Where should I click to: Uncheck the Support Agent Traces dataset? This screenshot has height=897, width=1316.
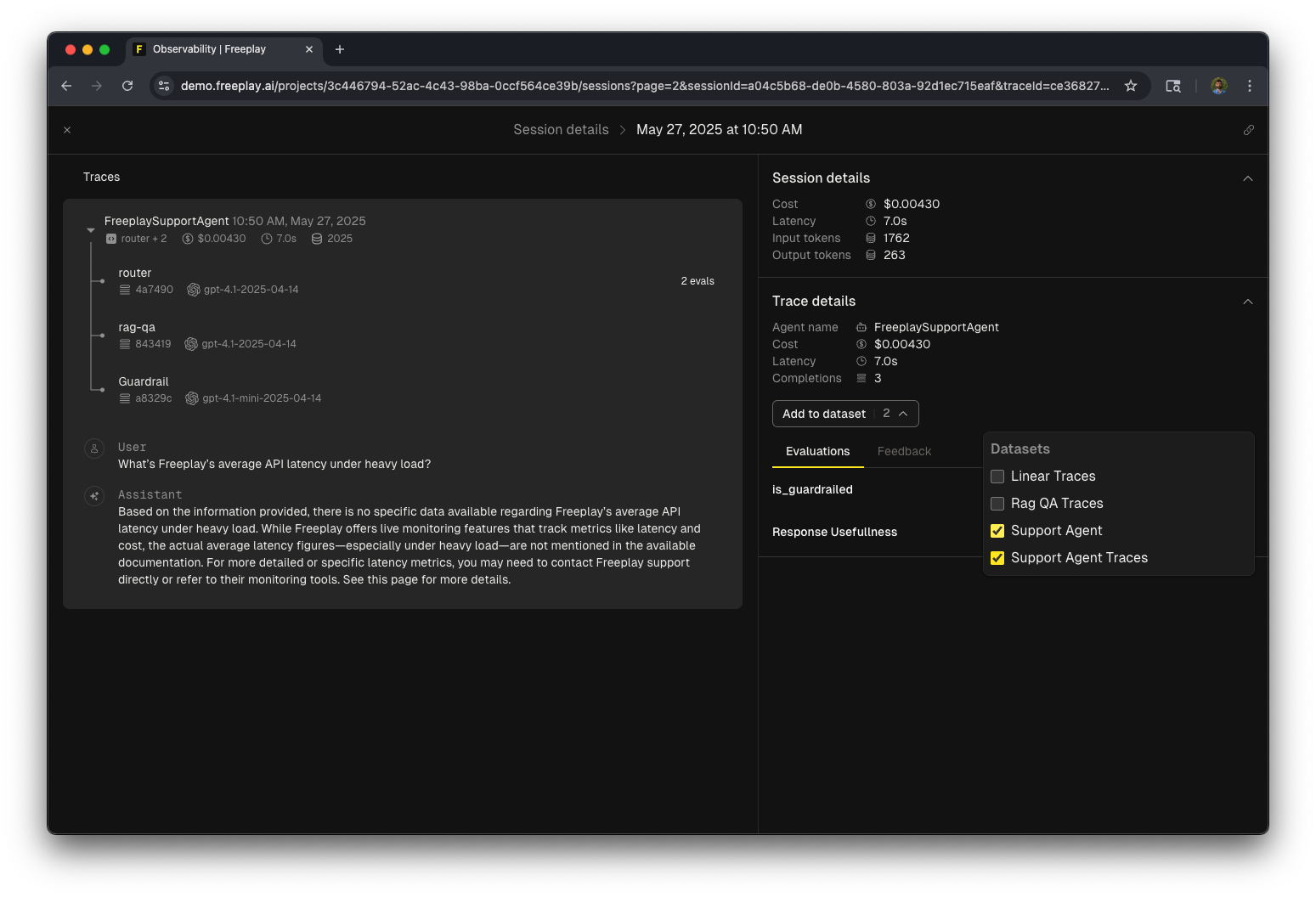click(x=997, y=558)
